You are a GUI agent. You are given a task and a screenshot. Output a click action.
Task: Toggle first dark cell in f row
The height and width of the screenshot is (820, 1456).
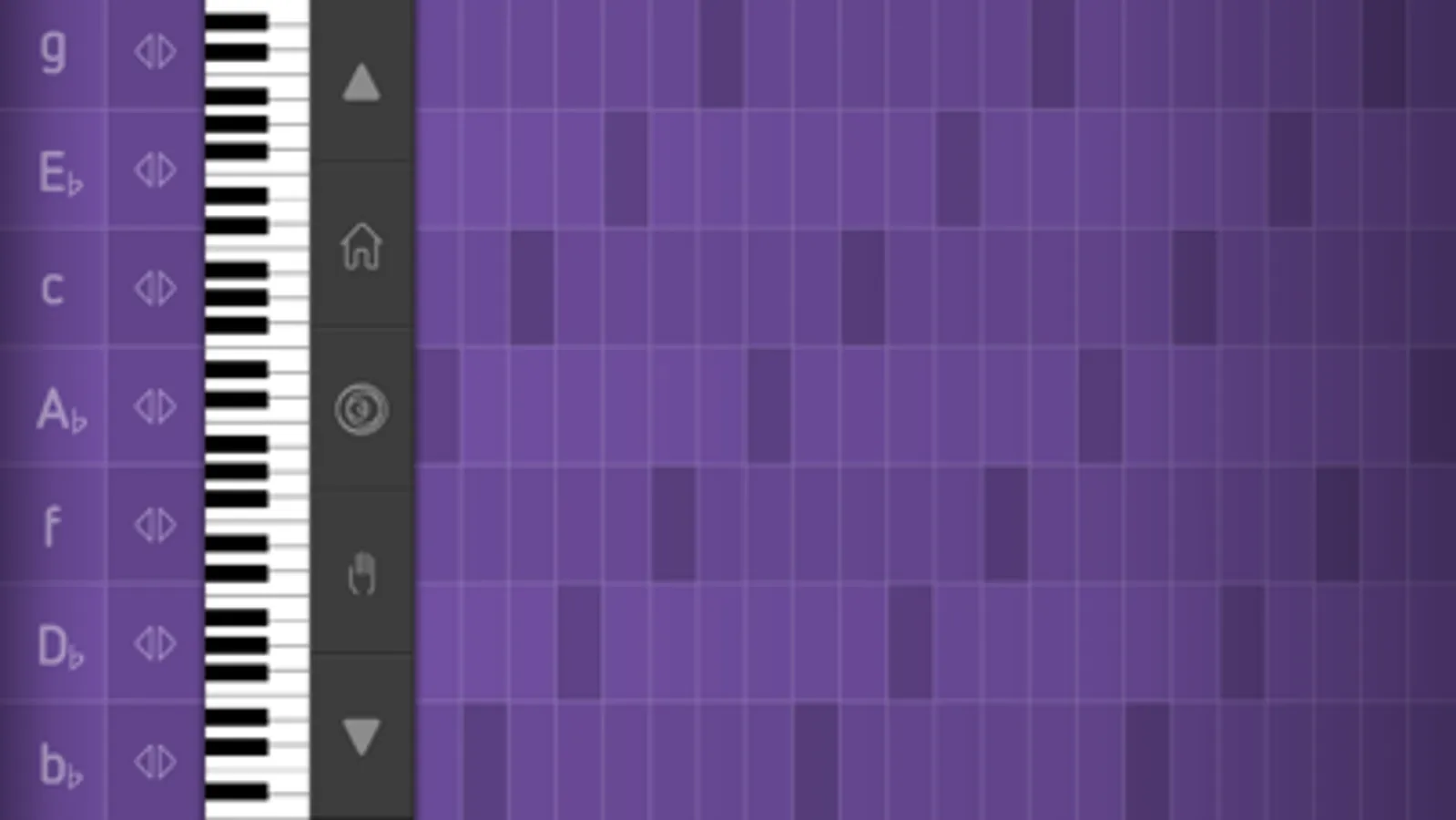tap(674, 525)
